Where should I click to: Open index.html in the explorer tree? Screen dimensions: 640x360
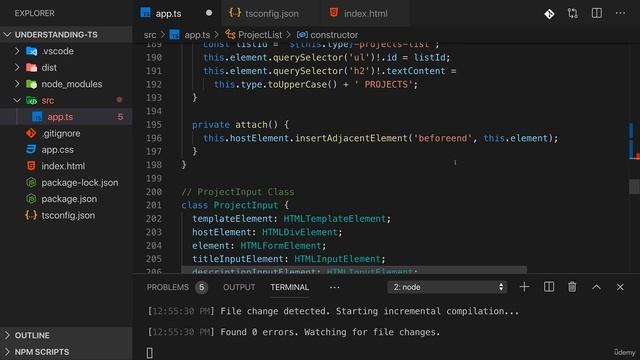(x=63, y=166)
